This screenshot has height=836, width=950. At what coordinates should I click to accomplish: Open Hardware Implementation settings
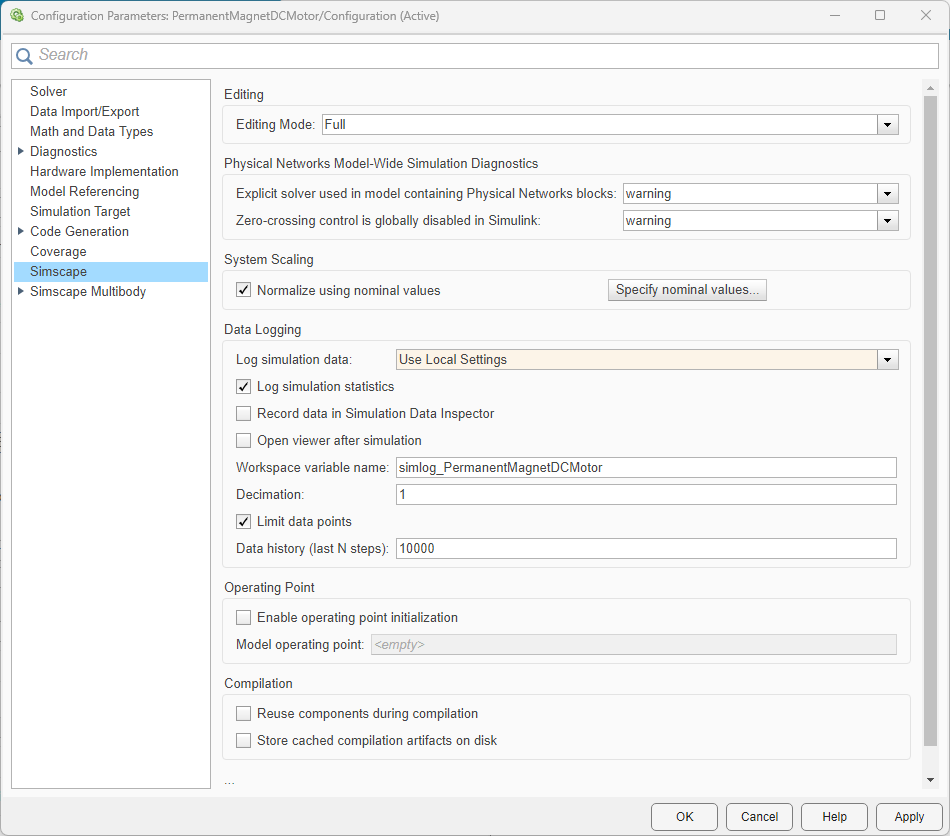point(104,171)
